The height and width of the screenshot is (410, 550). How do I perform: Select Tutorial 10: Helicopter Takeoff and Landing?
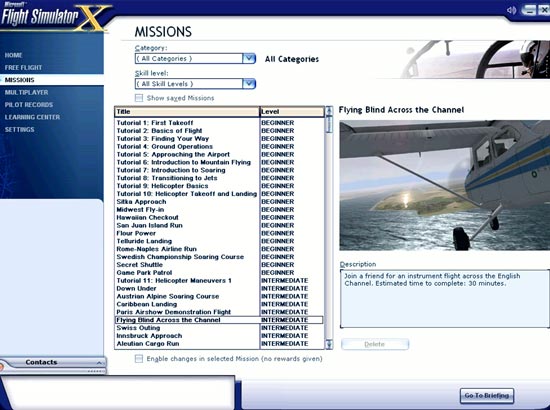click(x=219, y=194)
